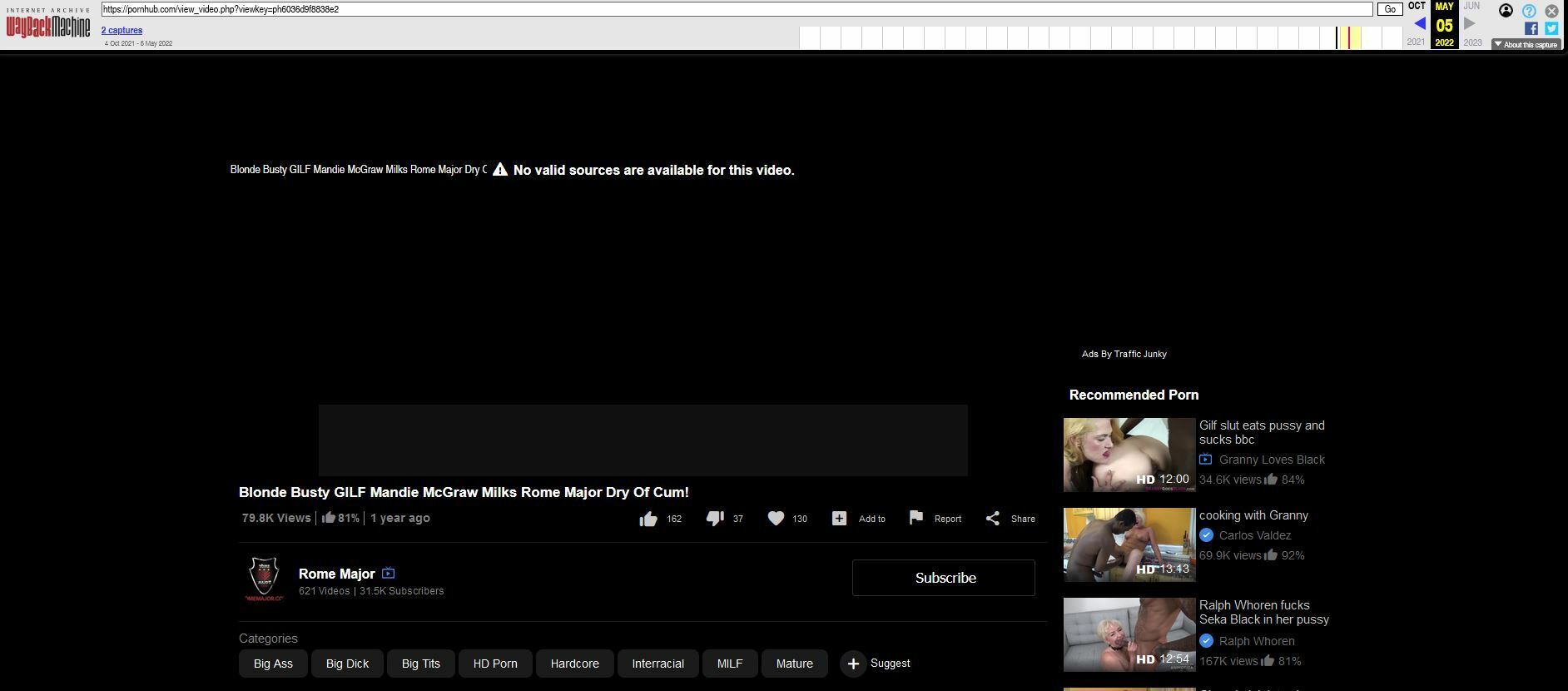Open the Carlos Valdez channel link

(x=1255, y=535)
